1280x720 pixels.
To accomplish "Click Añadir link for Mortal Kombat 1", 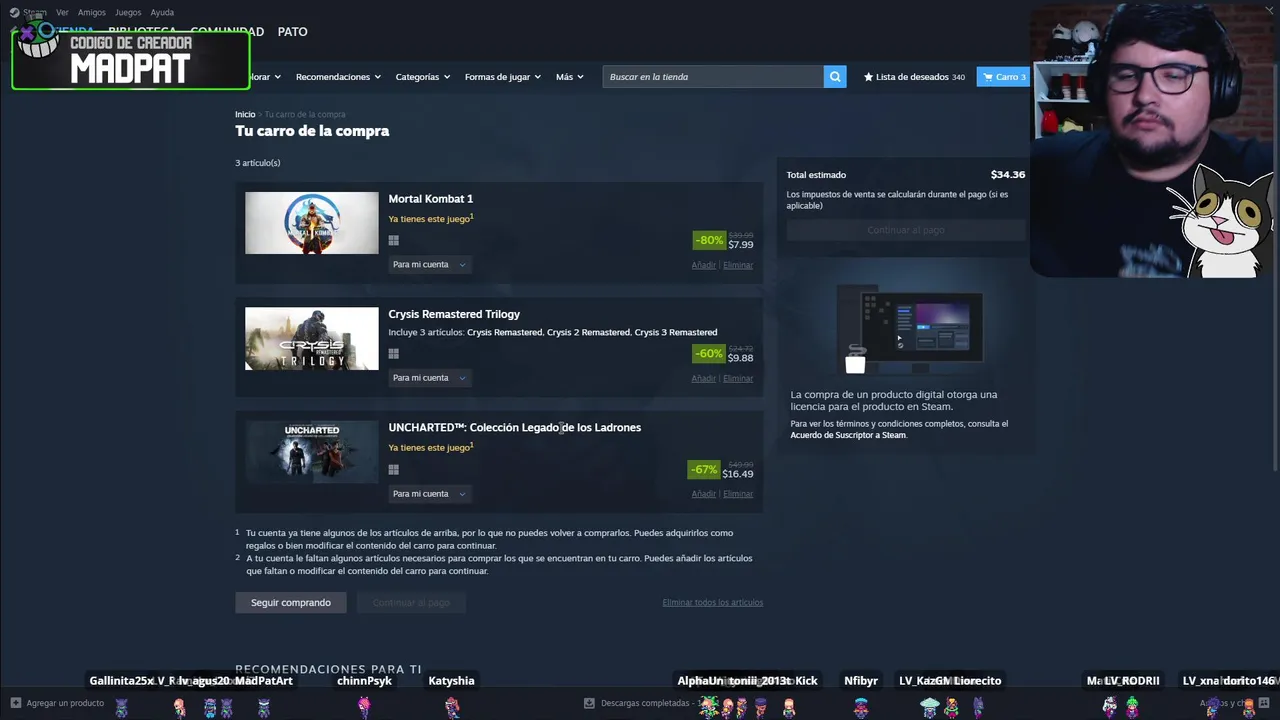I will pyautogui.click(x=704, y=265).
